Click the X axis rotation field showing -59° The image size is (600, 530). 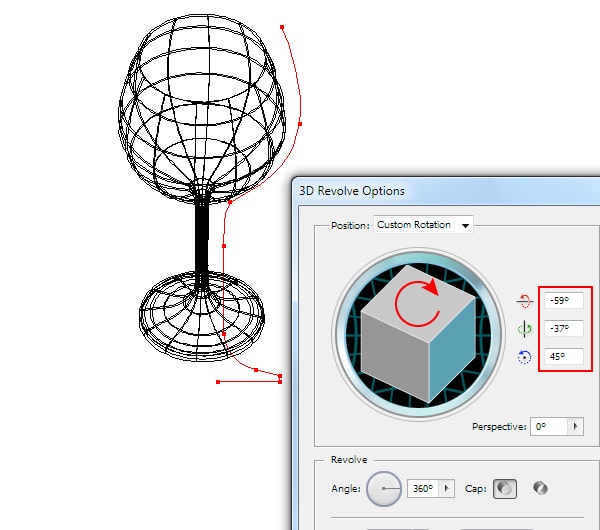[564, 301]
